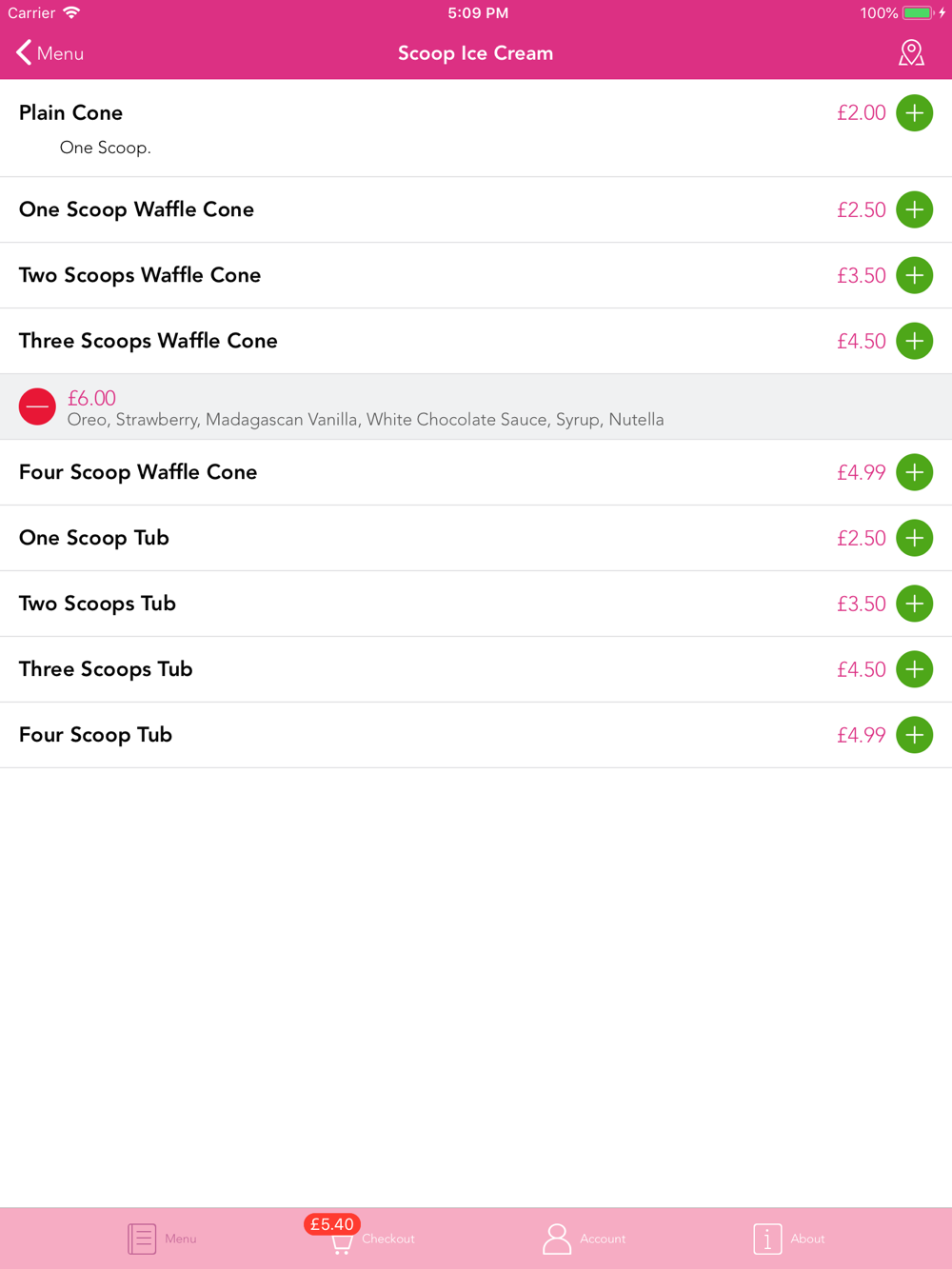Open the About tab
Viewport: 952px width, 1269px height.
[789, 1239]
